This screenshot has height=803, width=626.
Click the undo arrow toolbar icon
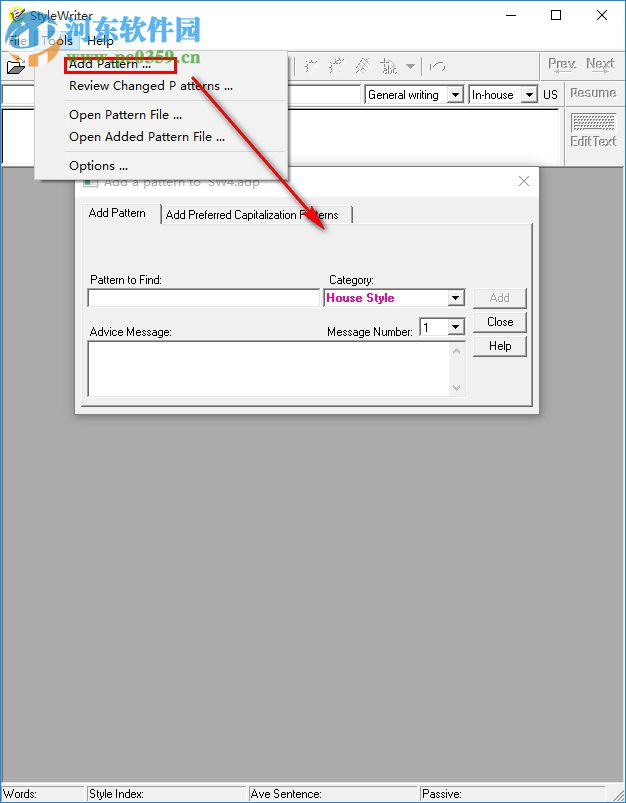click(x=437, y=66)
